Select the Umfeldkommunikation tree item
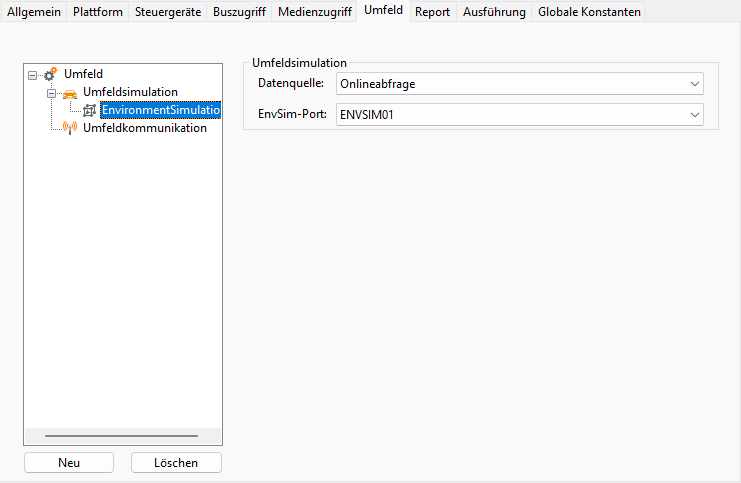Screen dimensions: 741x483 [145, 128]
